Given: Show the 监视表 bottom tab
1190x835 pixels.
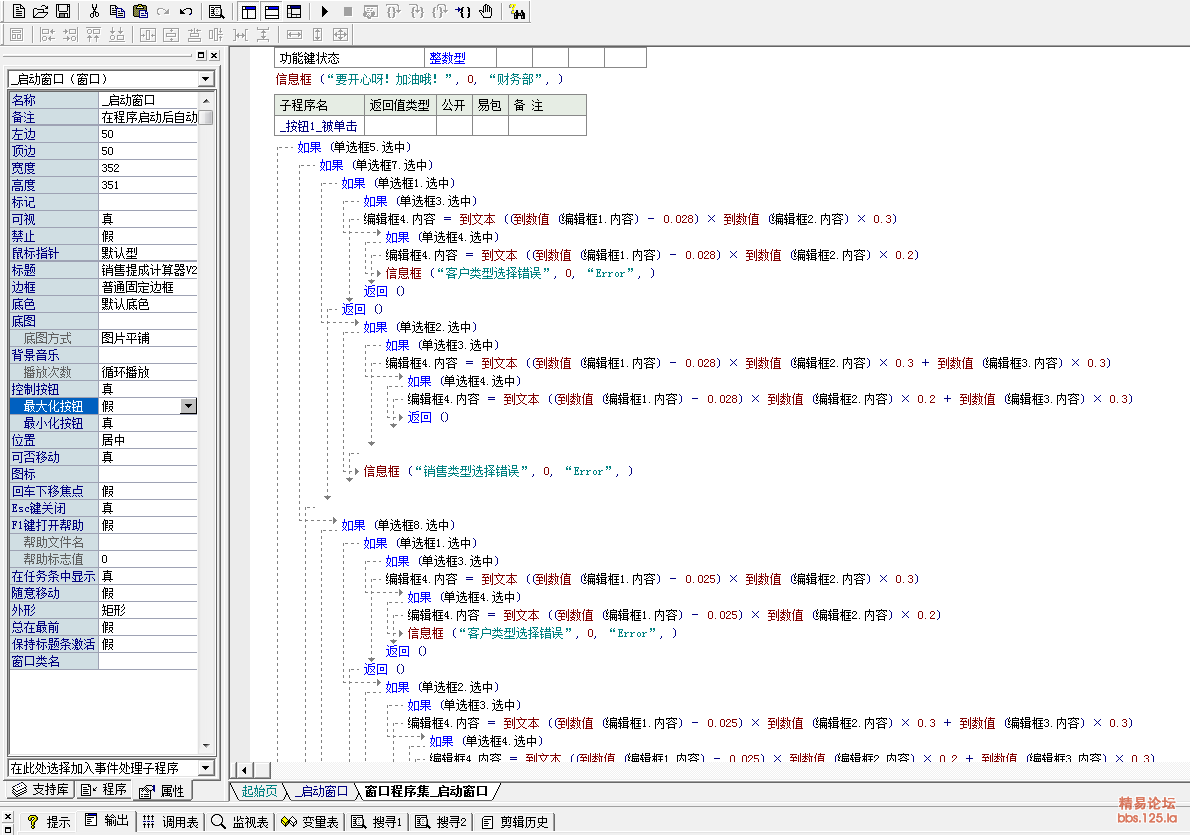Looking at the screenshot, I should pos(240,821).
